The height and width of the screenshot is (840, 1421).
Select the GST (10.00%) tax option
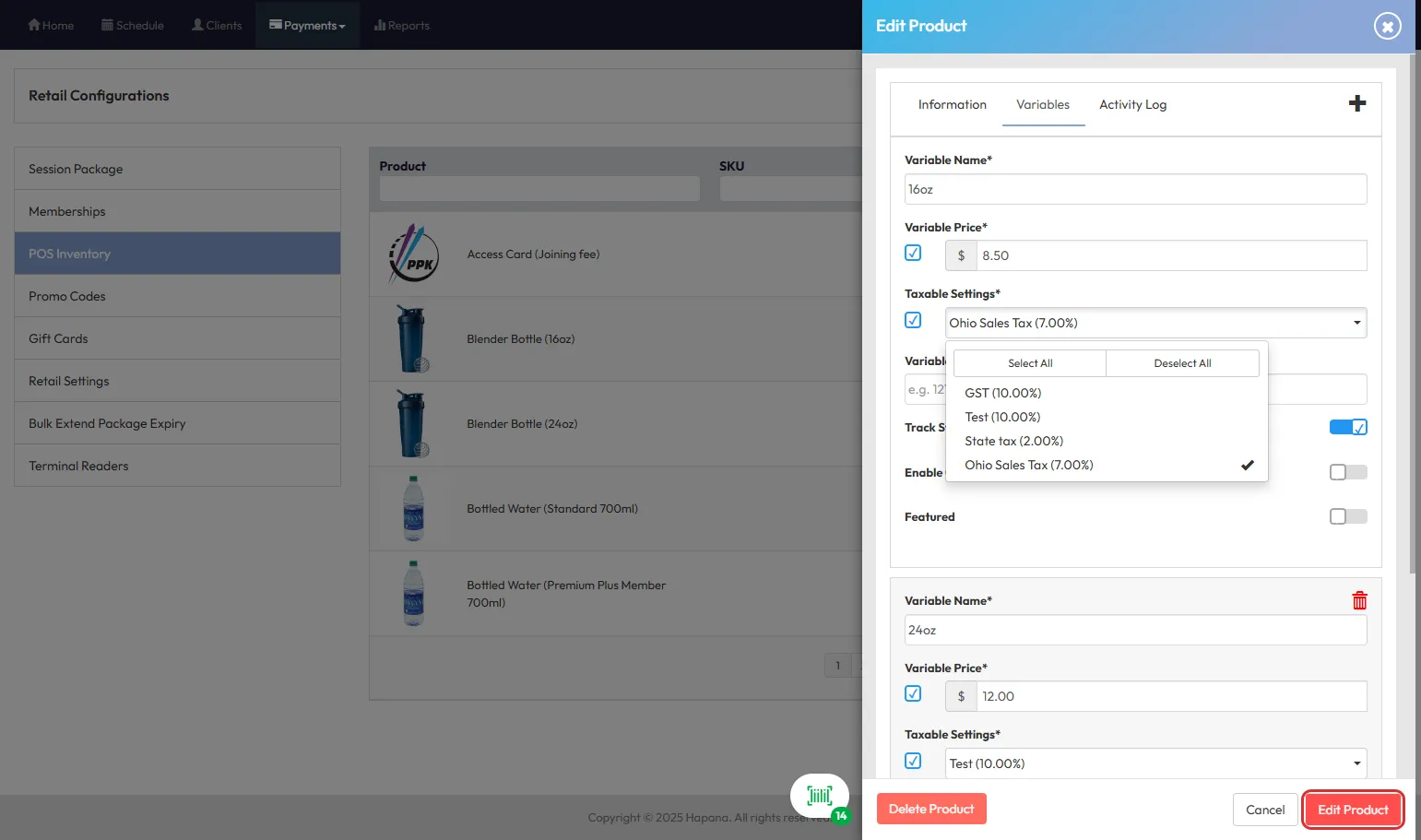pos(1003,393)
